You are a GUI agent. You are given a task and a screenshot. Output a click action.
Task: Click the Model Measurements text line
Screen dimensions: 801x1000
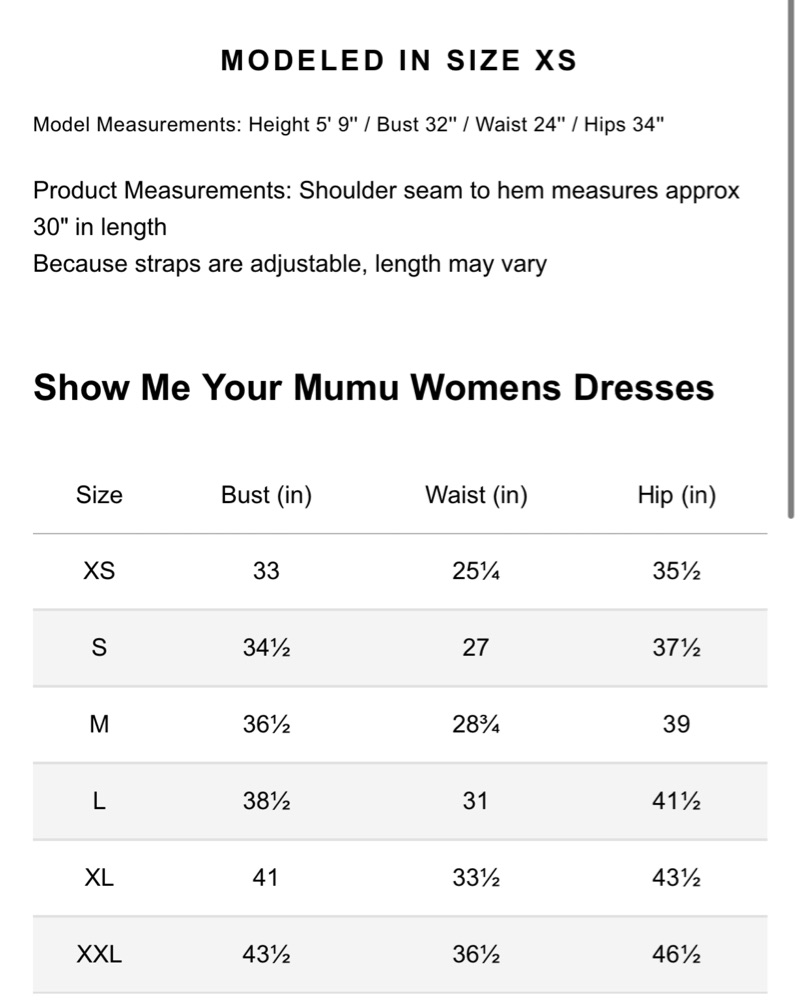click(x=348, y=124)
